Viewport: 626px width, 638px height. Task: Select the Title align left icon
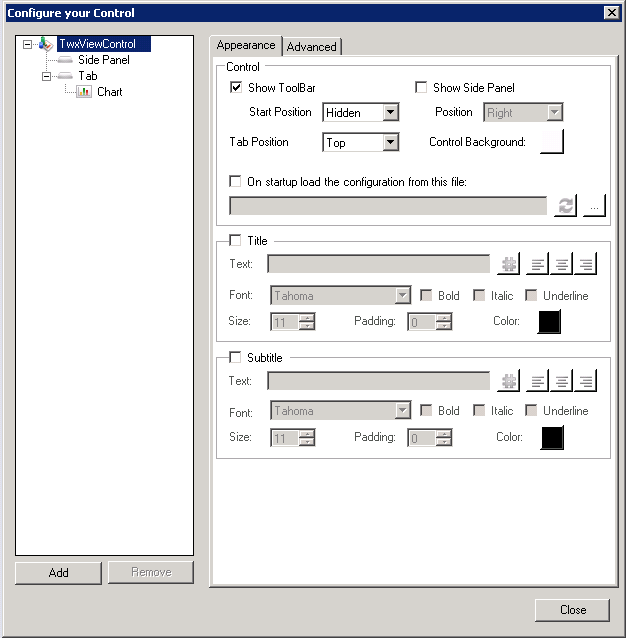538,265
